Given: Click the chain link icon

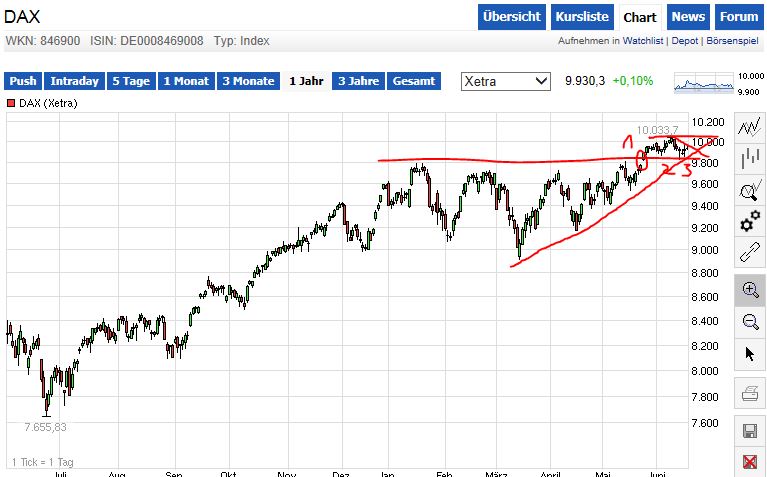Looking at the screenshot, I should click(749, 252).
